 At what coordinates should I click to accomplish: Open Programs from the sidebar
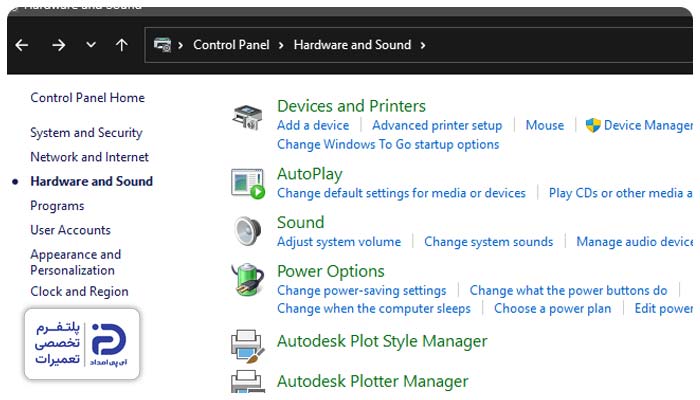tap(57, 206)
